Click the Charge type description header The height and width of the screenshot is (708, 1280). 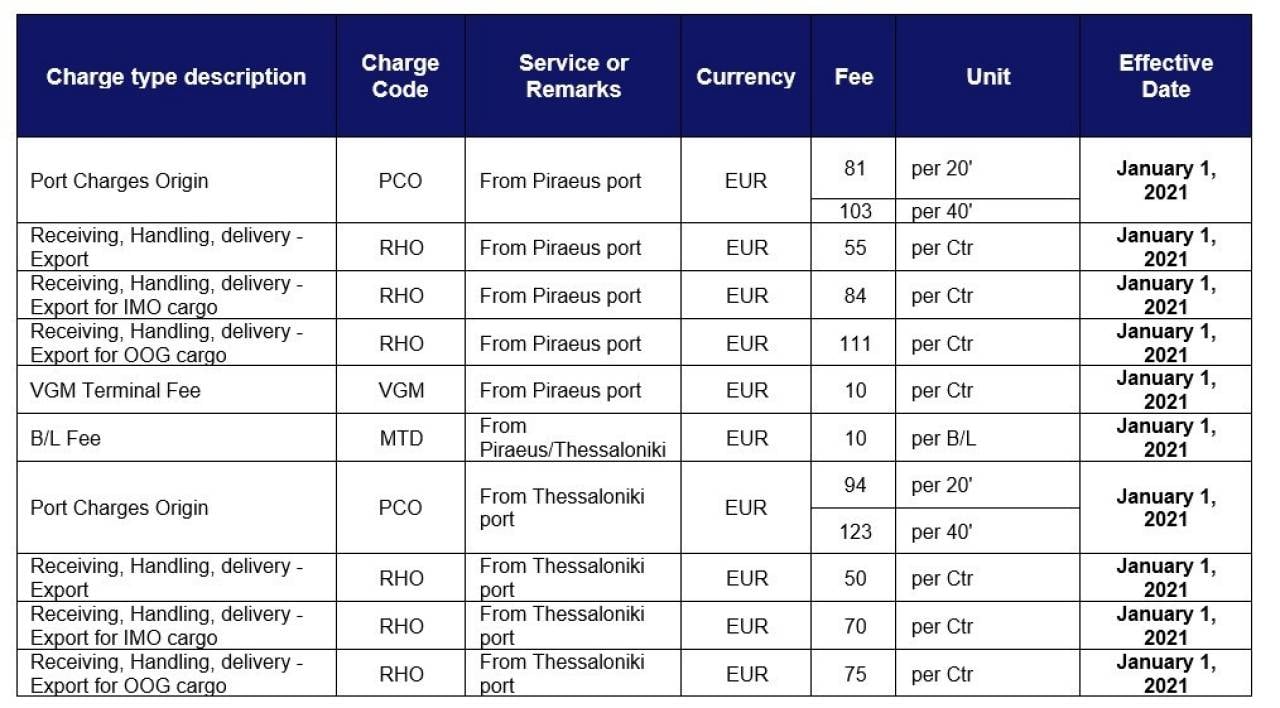(x=176, y=77)
